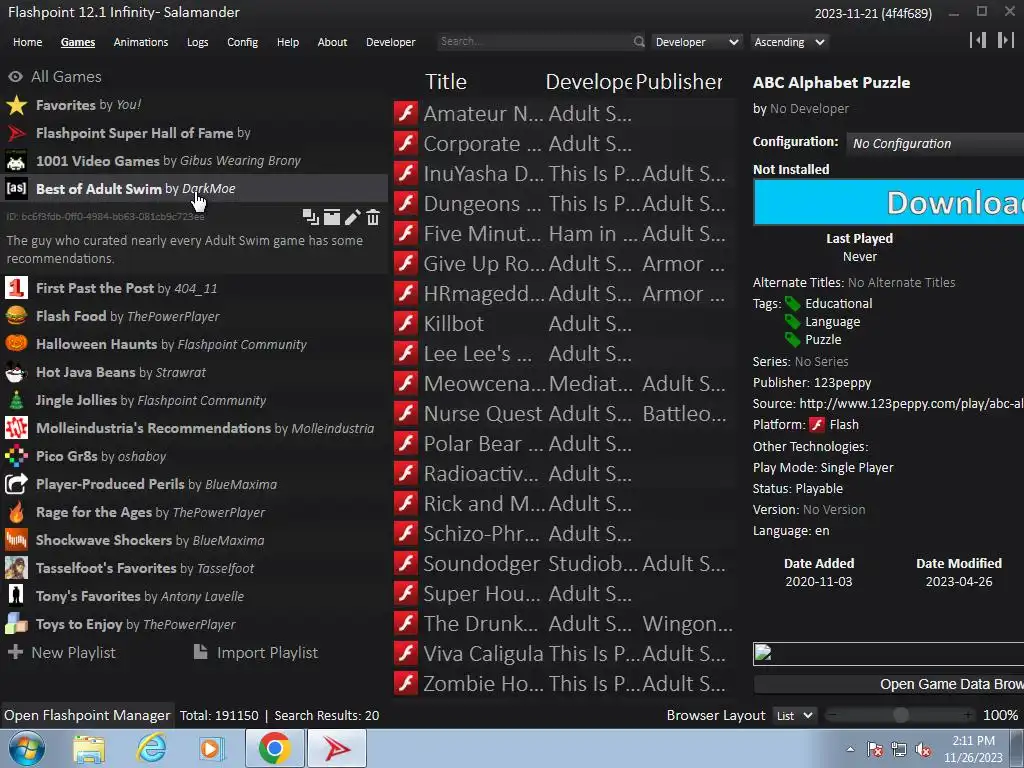The height and width of the screenshot is (768, 1024).
Task: Select Pico Gr8s playlist
Action: (x=195, y=456)
